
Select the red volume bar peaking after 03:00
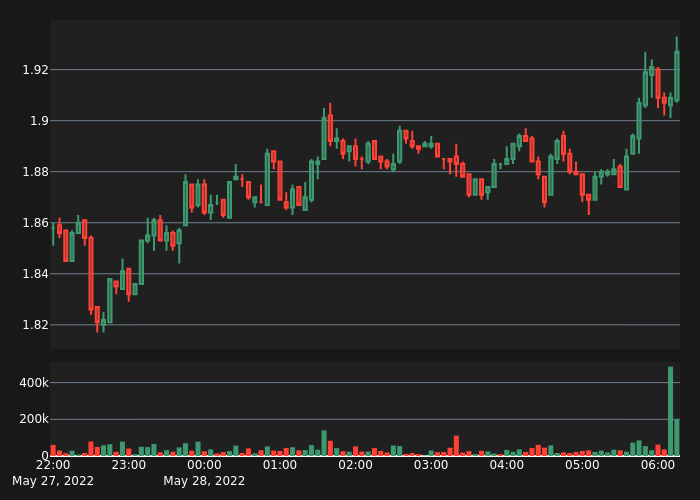[x=456, y=446]
